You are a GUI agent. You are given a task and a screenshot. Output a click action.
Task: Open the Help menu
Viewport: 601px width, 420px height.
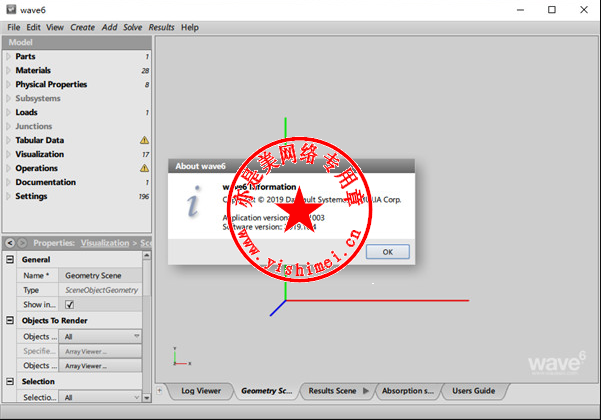click(x=190, y=27)
